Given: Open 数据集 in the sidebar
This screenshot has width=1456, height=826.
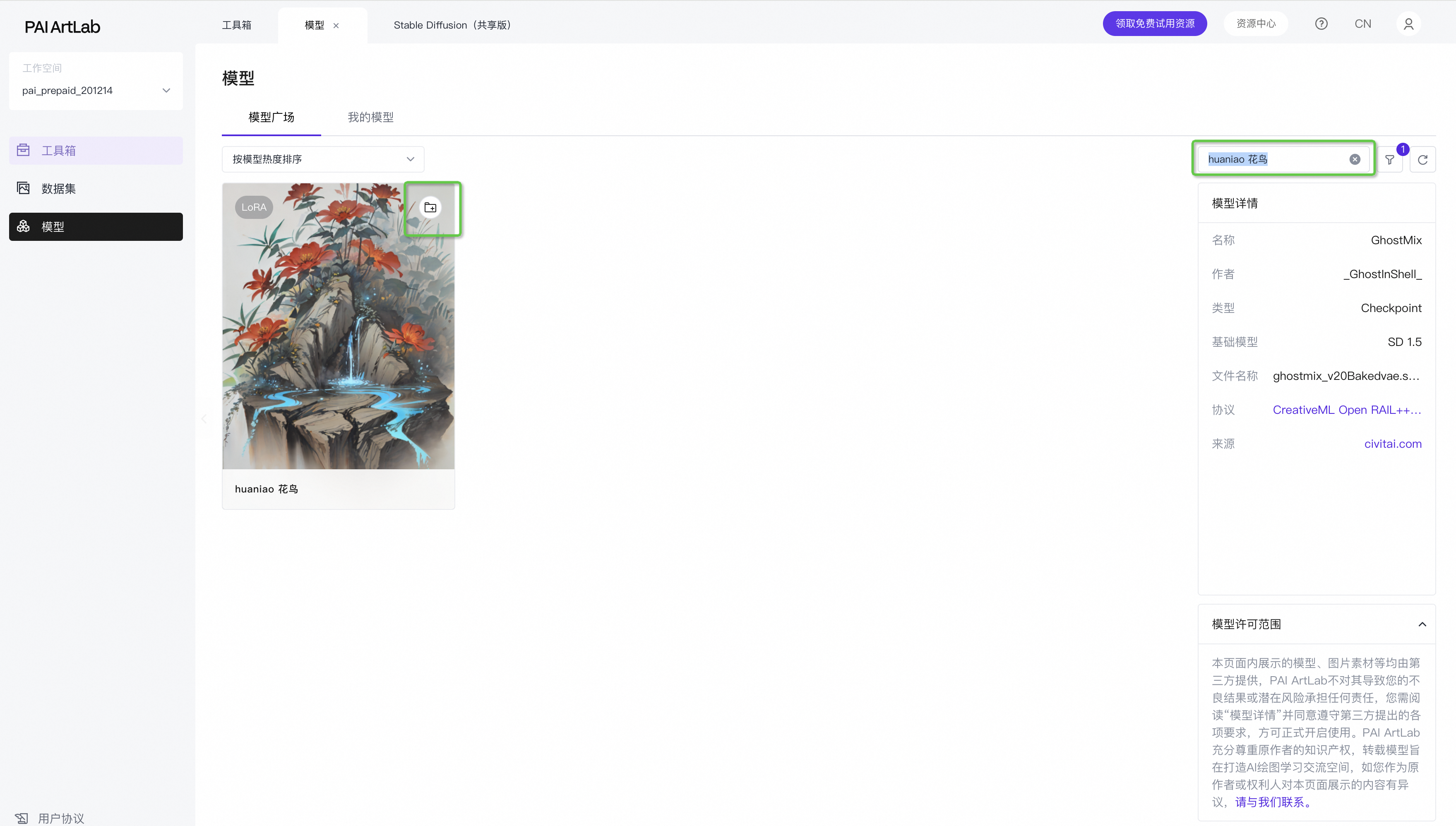Looking at the screenshot, I should 58,188.
